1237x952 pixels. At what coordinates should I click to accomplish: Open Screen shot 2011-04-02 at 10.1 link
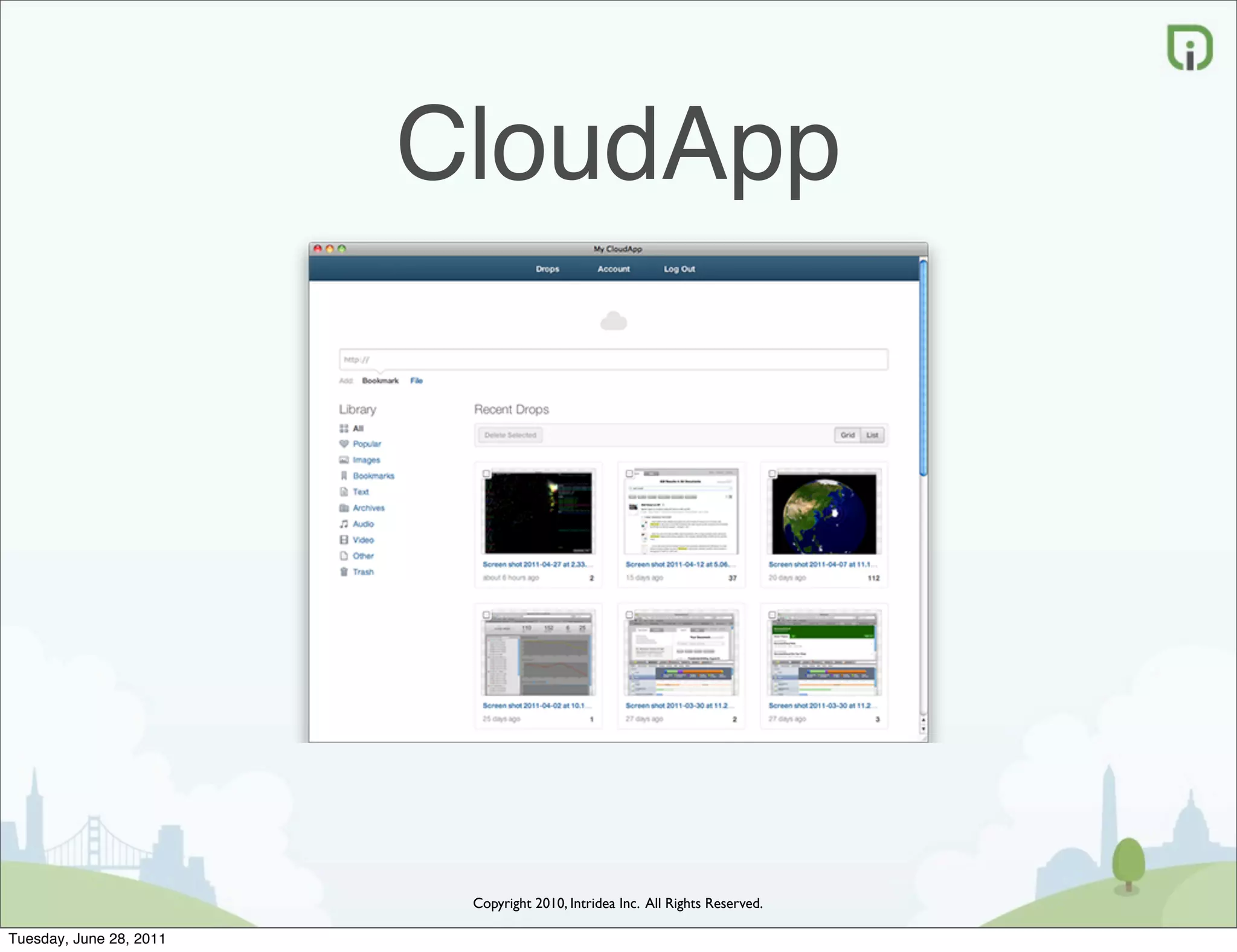coord(538,706)
